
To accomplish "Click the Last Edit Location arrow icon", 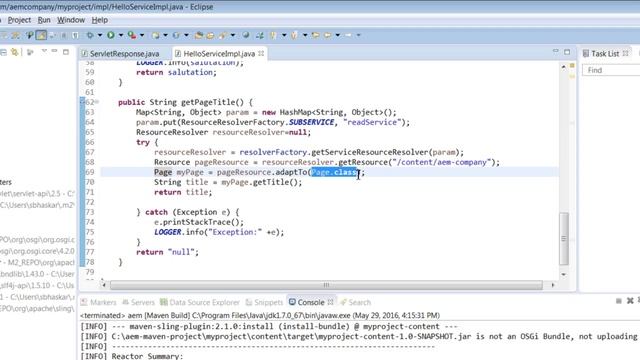I will [315, 35].
